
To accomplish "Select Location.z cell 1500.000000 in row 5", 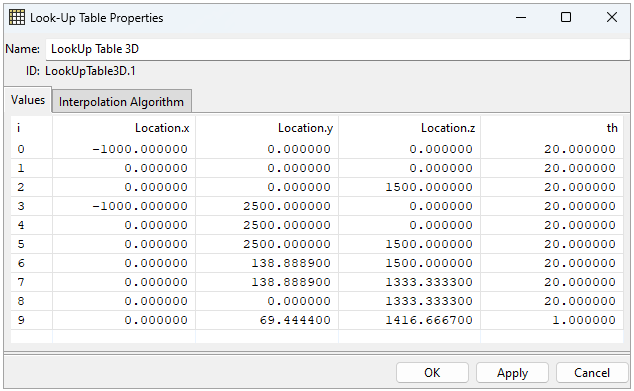I will pos(410,244).
